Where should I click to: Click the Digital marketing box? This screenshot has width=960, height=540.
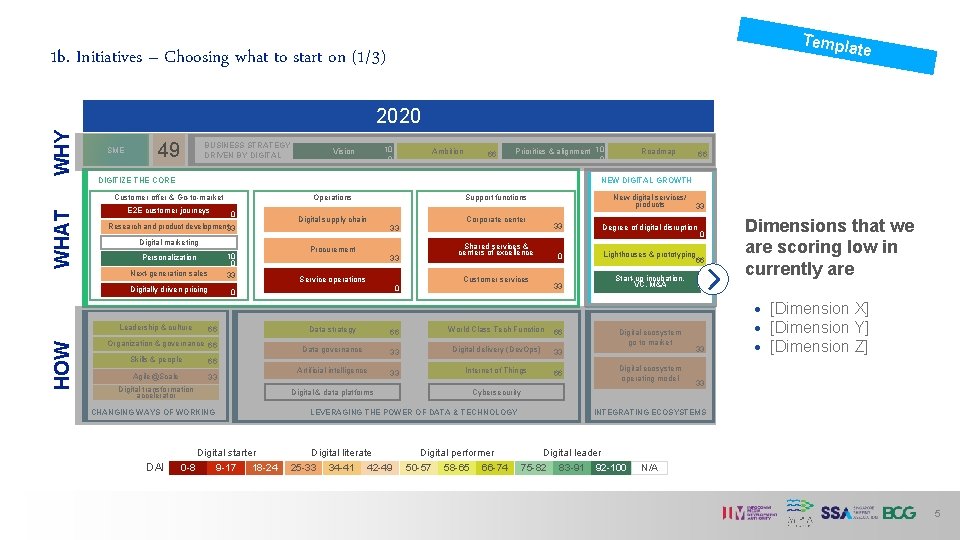[x=169, y=242]
